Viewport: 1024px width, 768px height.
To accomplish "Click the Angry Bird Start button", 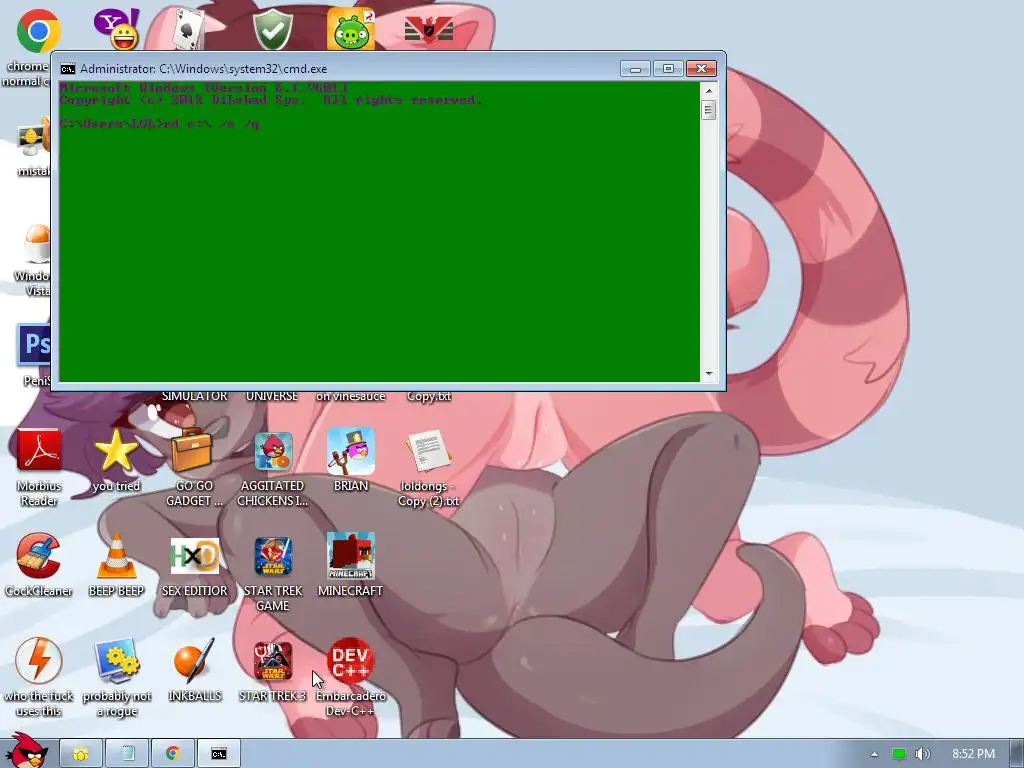I will (26, 750).
